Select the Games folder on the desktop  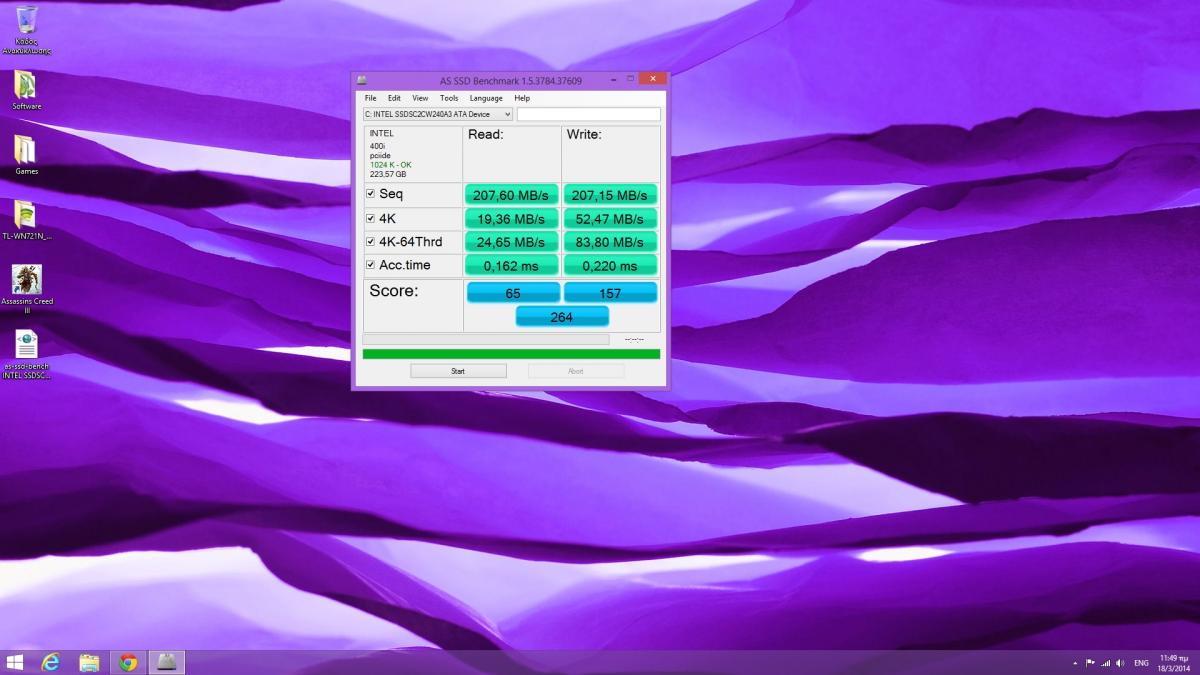[x=26, y=155]
